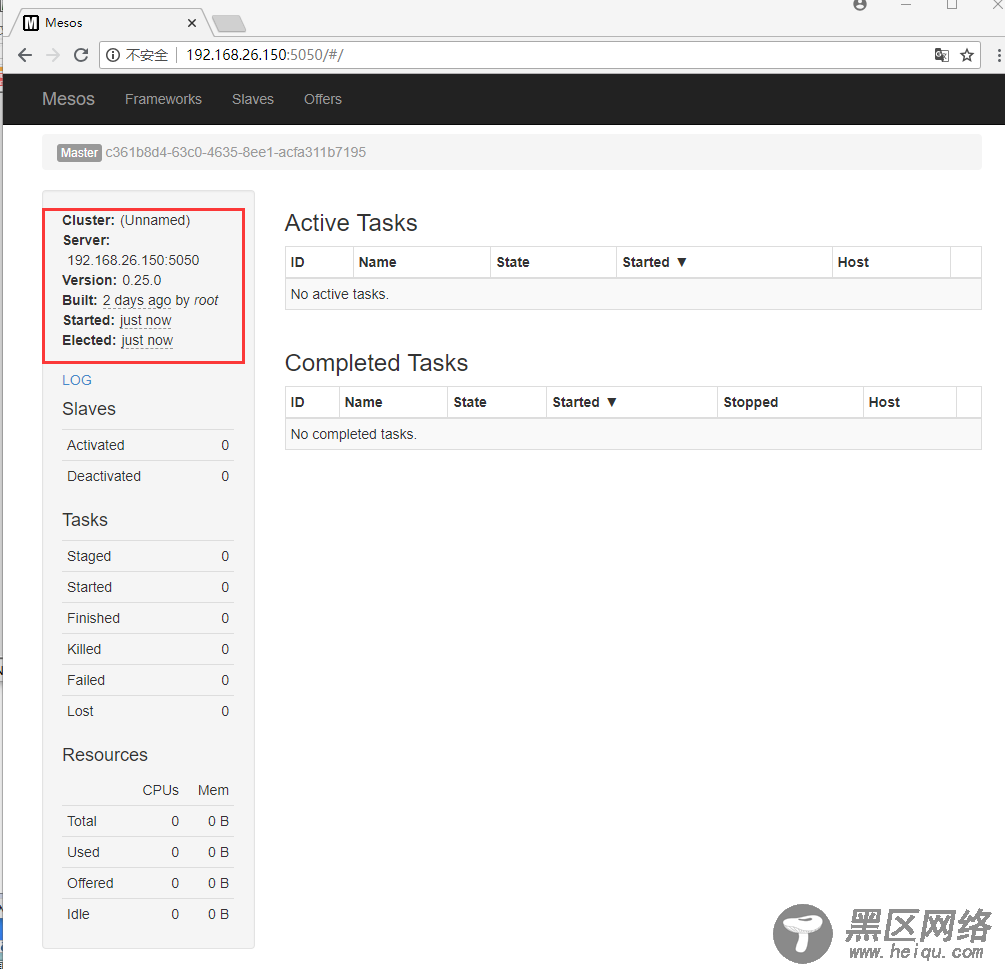Open the Frameworks page
The image size is (1005, 969).
pos(163,99)
